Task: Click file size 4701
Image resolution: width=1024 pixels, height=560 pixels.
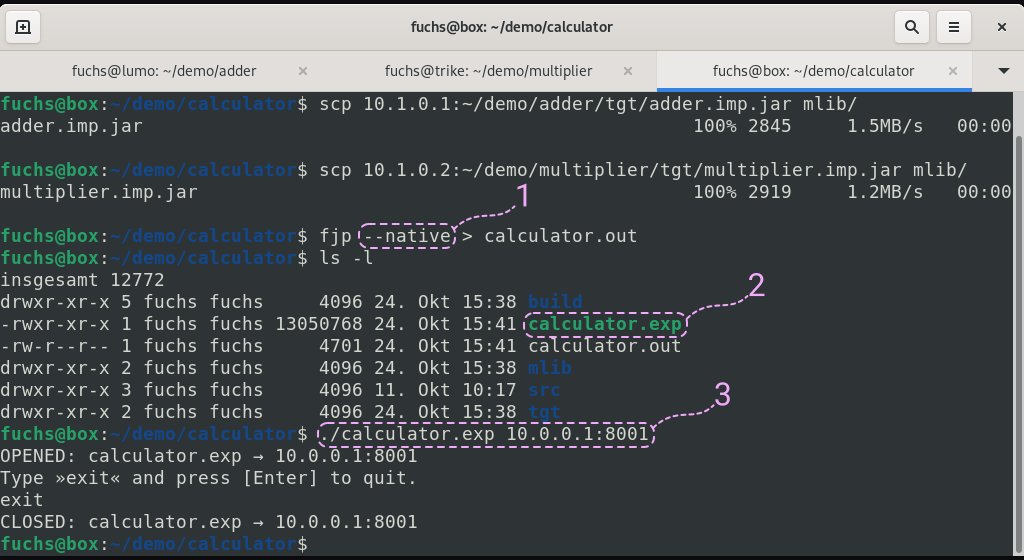Action: (x=341, y=345)
